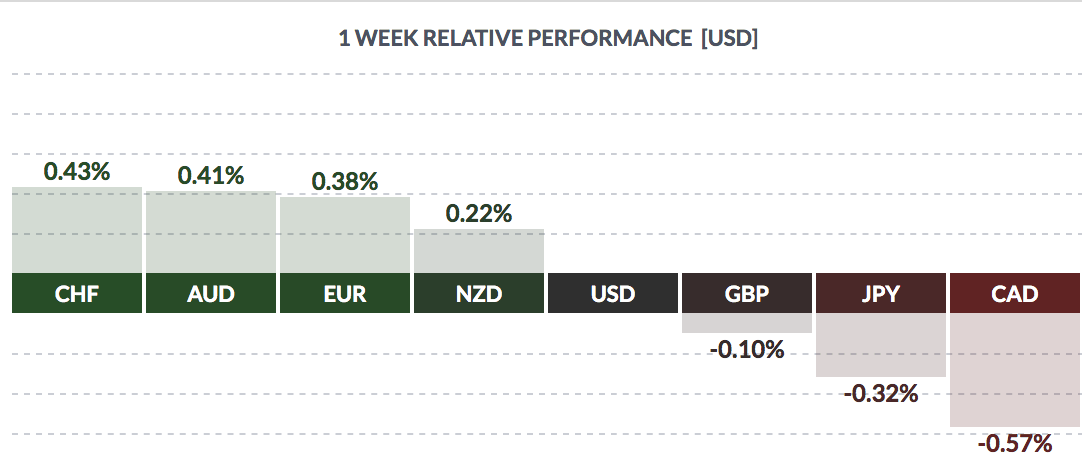Select the AUD currency label

coord(211,294)
